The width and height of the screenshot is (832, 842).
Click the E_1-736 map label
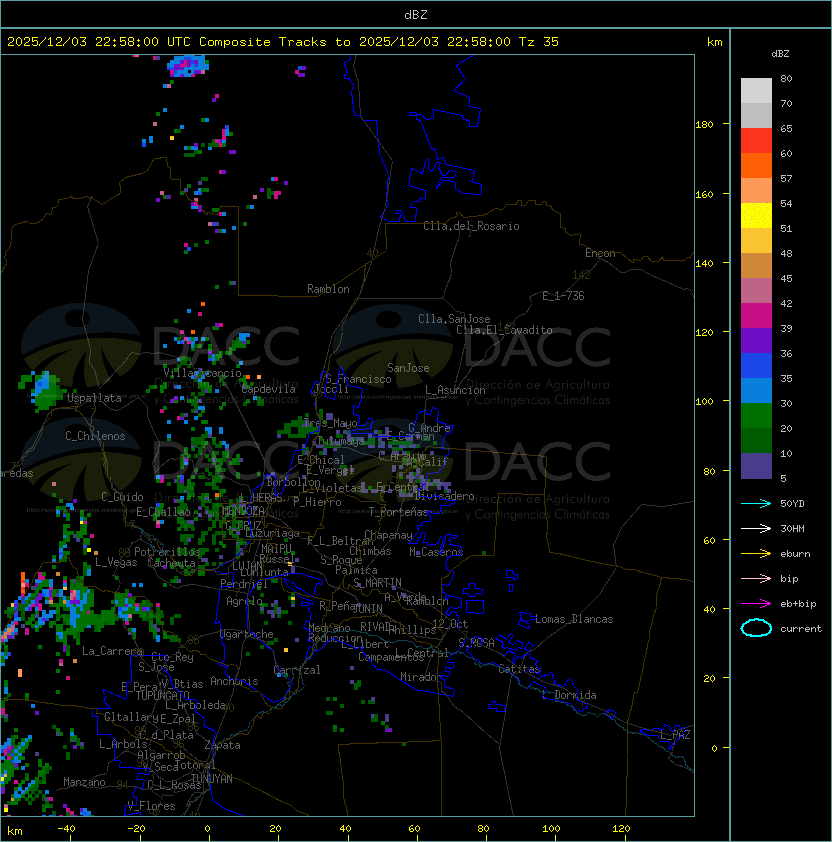click(x=563, y=296)
